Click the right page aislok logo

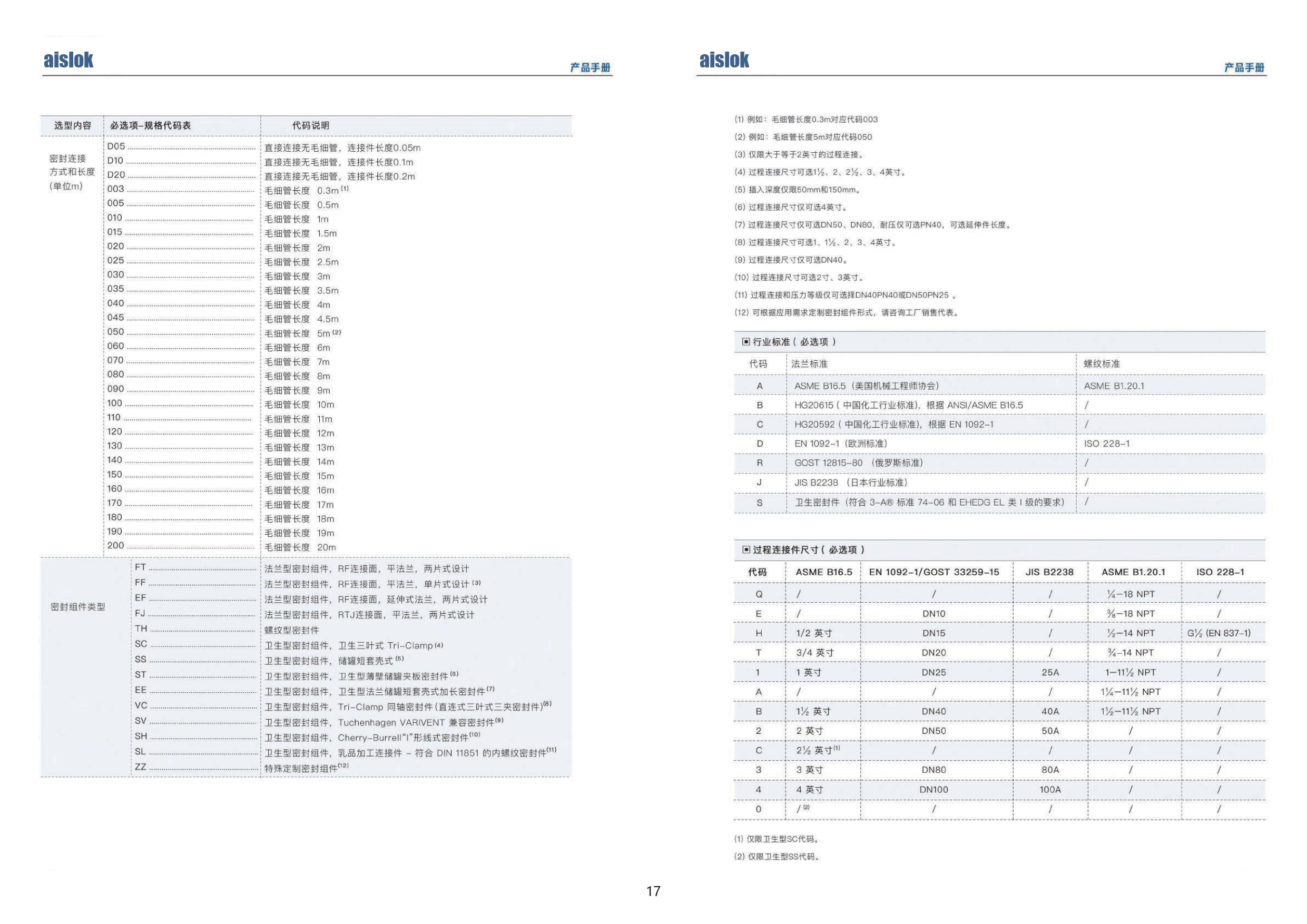pos(724,60)
